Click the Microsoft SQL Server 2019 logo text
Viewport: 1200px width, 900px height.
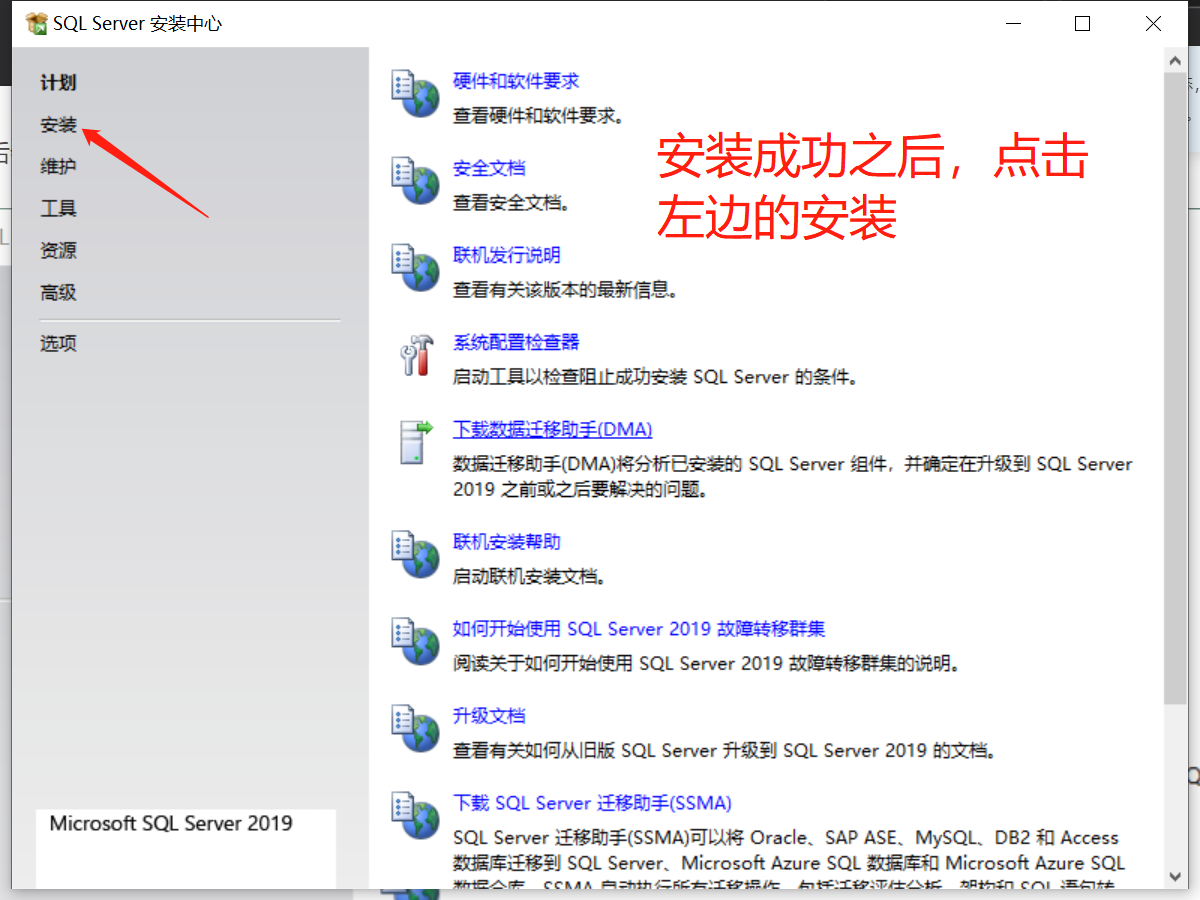[x=171, y=824]
